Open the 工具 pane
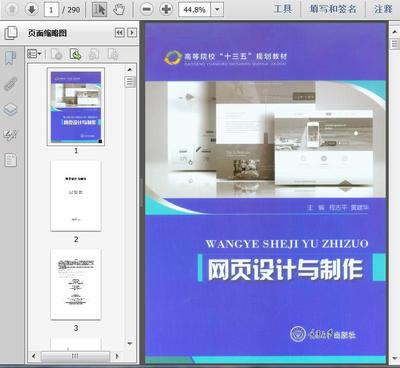Screen dimensions: 400x368 pos(283,9)
